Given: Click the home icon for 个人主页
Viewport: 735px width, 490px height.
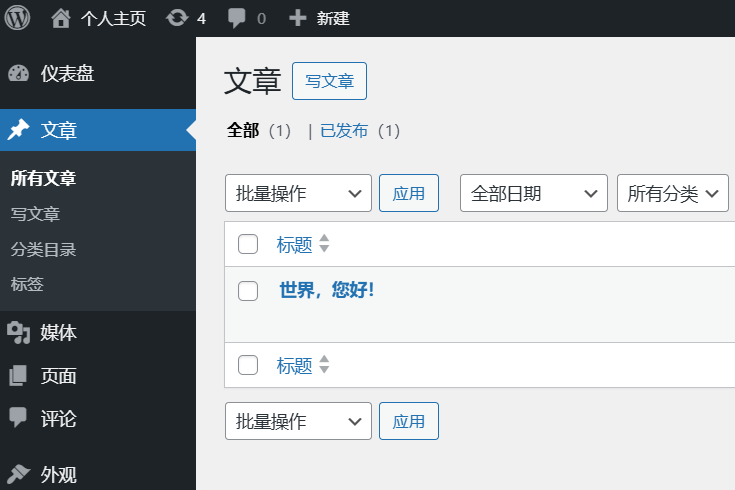Looking at the screenshot, I should [61, 18].
